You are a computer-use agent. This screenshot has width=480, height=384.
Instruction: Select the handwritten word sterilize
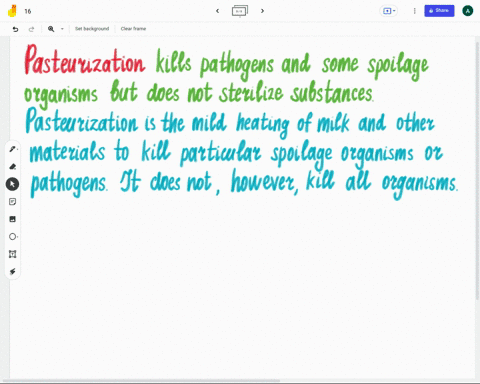point(251,92)
